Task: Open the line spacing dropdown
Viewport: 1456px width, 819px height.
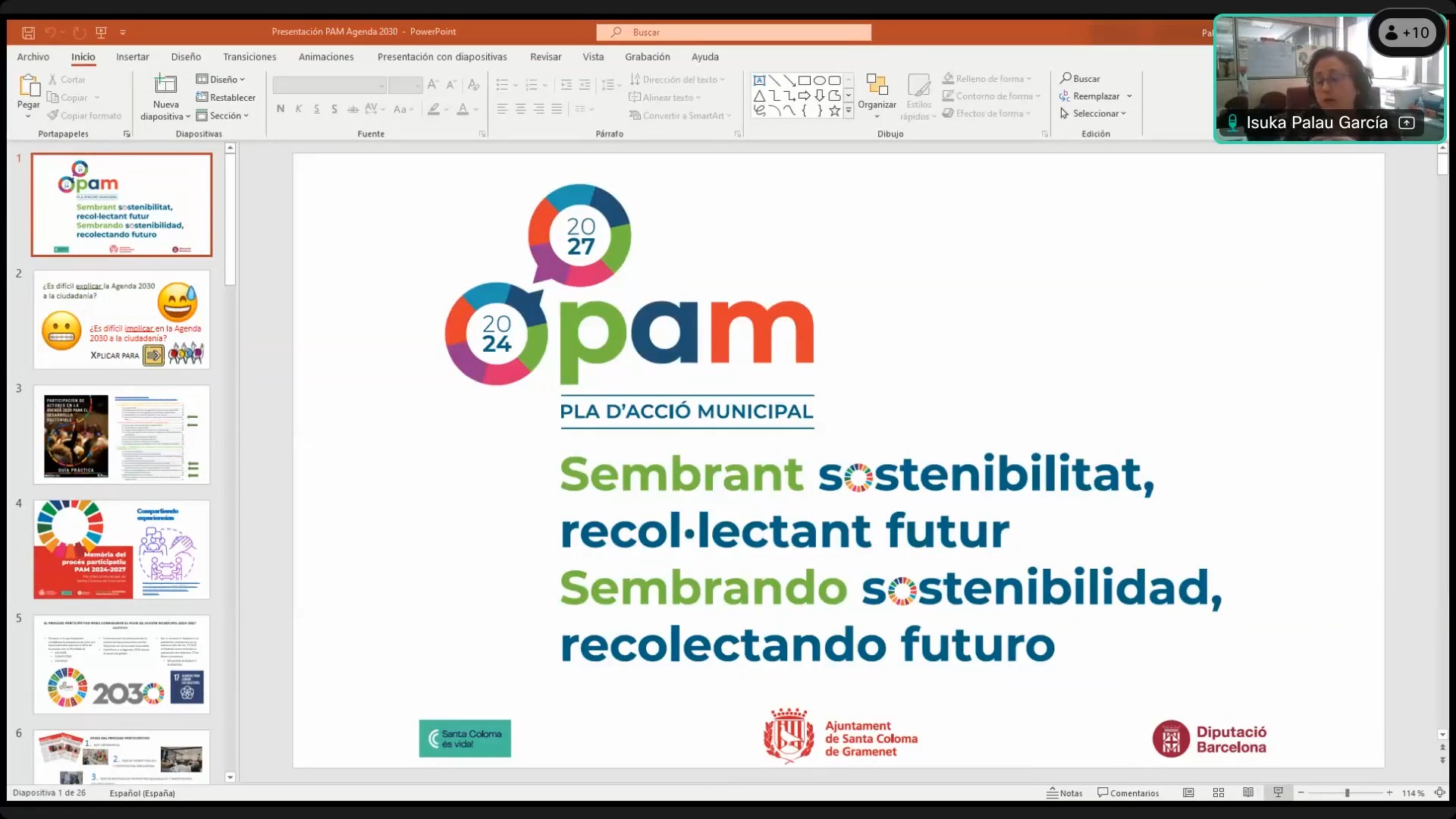Action: point(611,85)
